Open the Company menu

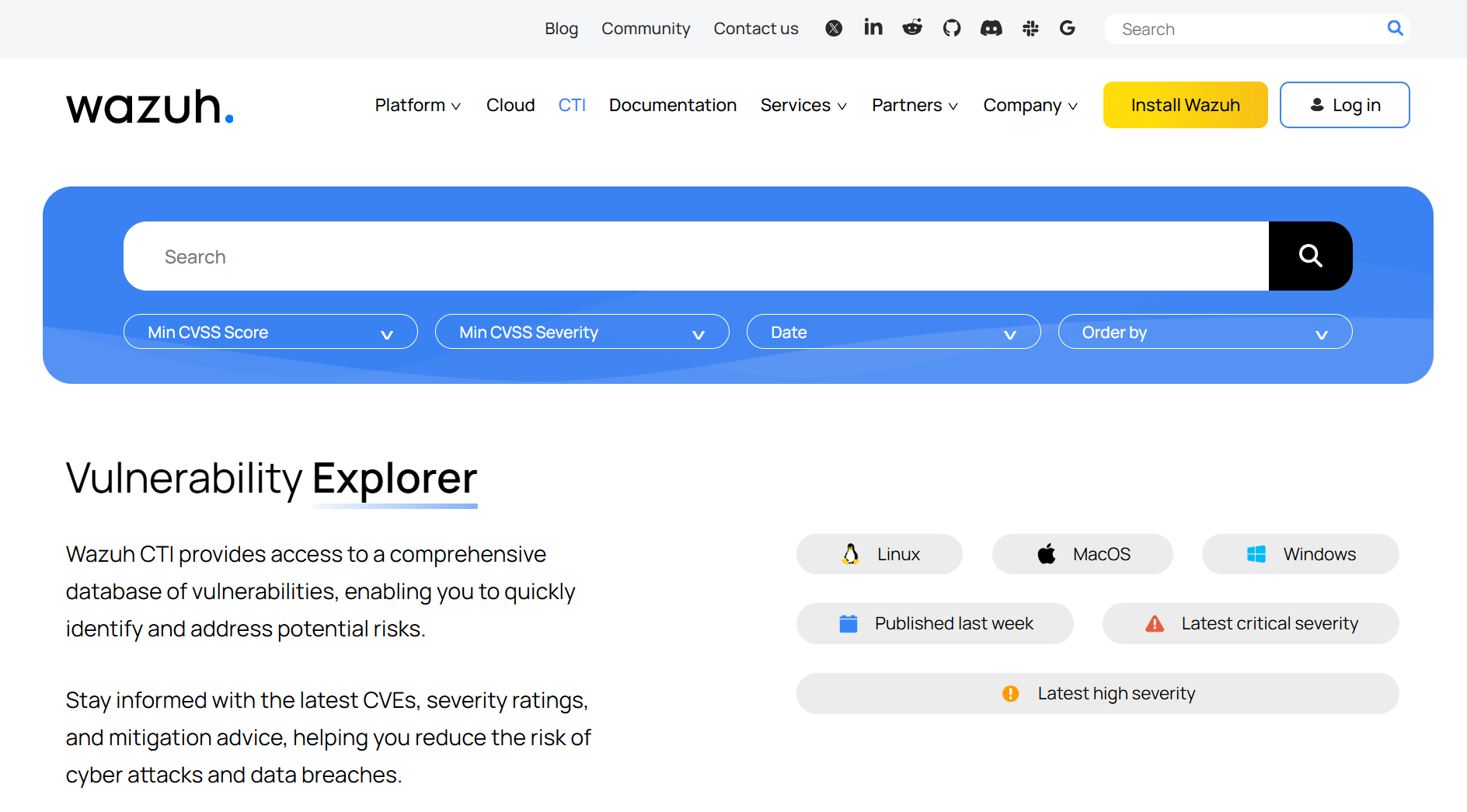click(x=1030, y=105)
